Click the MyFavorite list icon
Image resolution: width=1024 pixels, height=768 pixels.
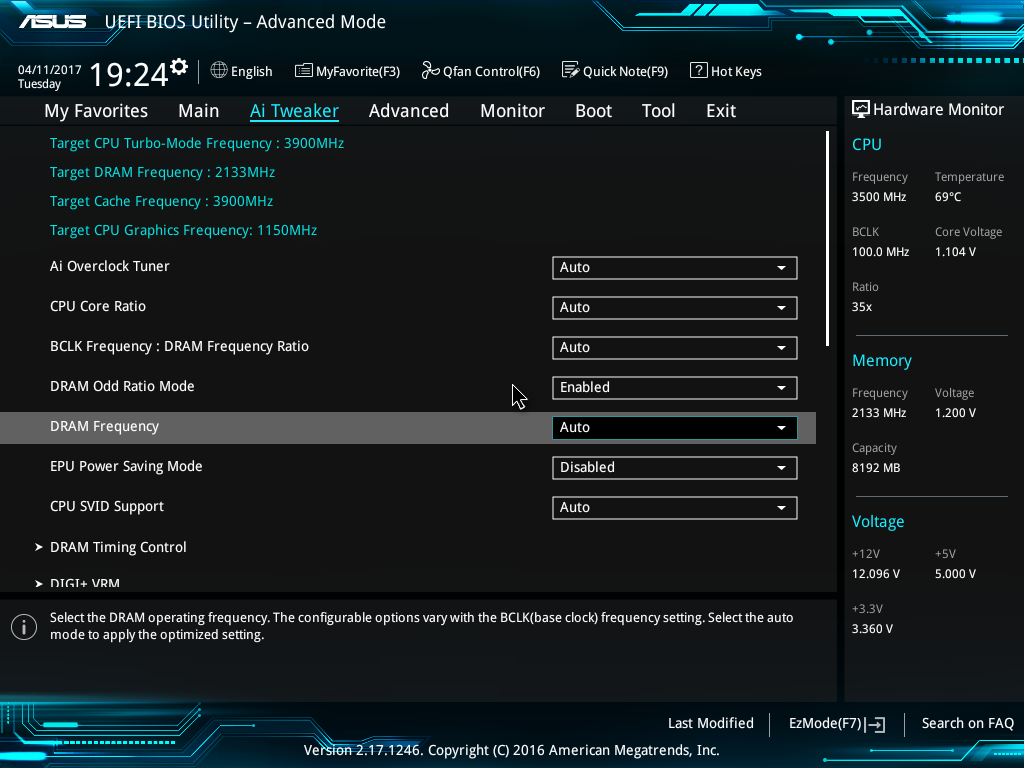coord(304,71)
